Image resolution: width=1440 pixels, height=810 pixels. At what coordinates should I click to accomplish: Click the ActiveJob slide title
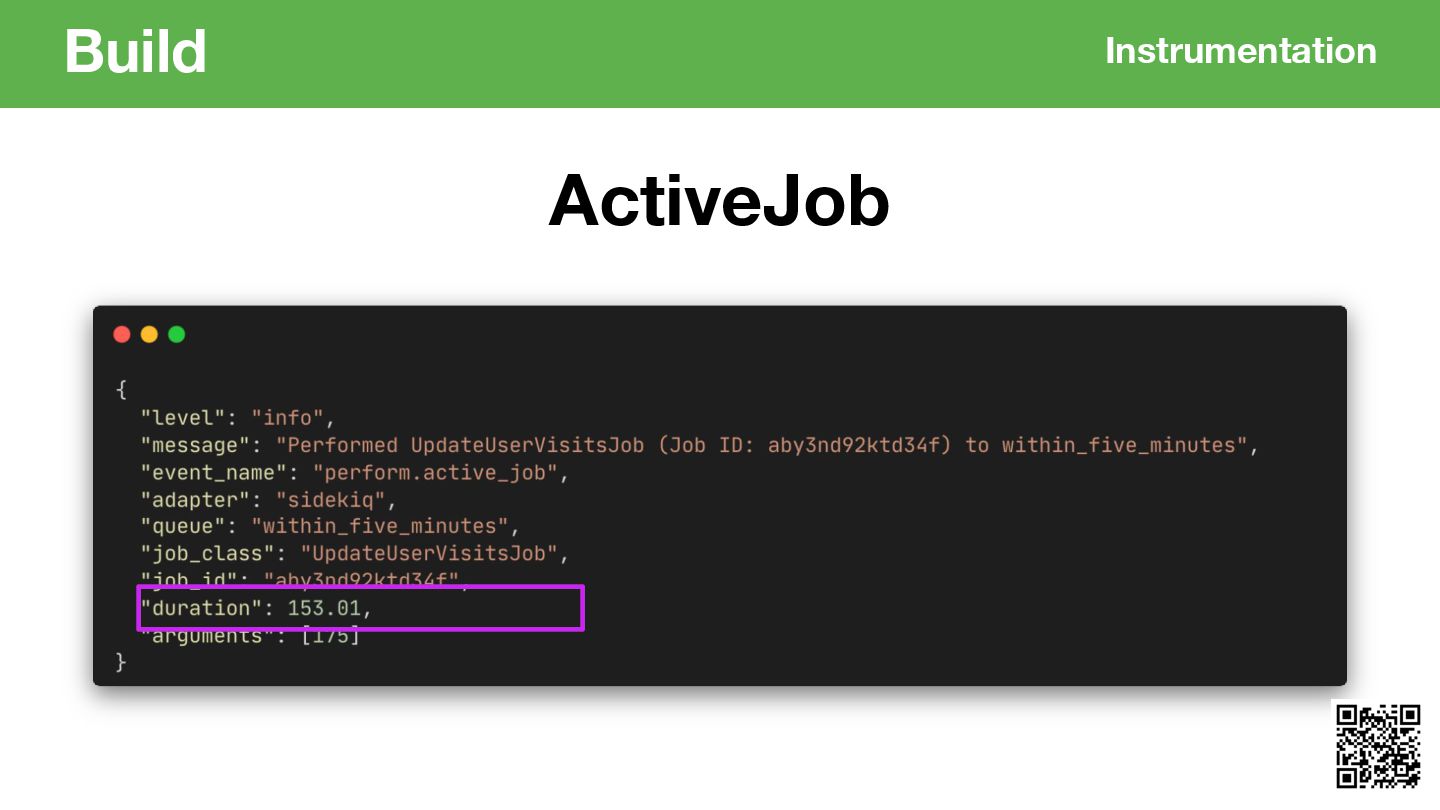tap(719, 200)
